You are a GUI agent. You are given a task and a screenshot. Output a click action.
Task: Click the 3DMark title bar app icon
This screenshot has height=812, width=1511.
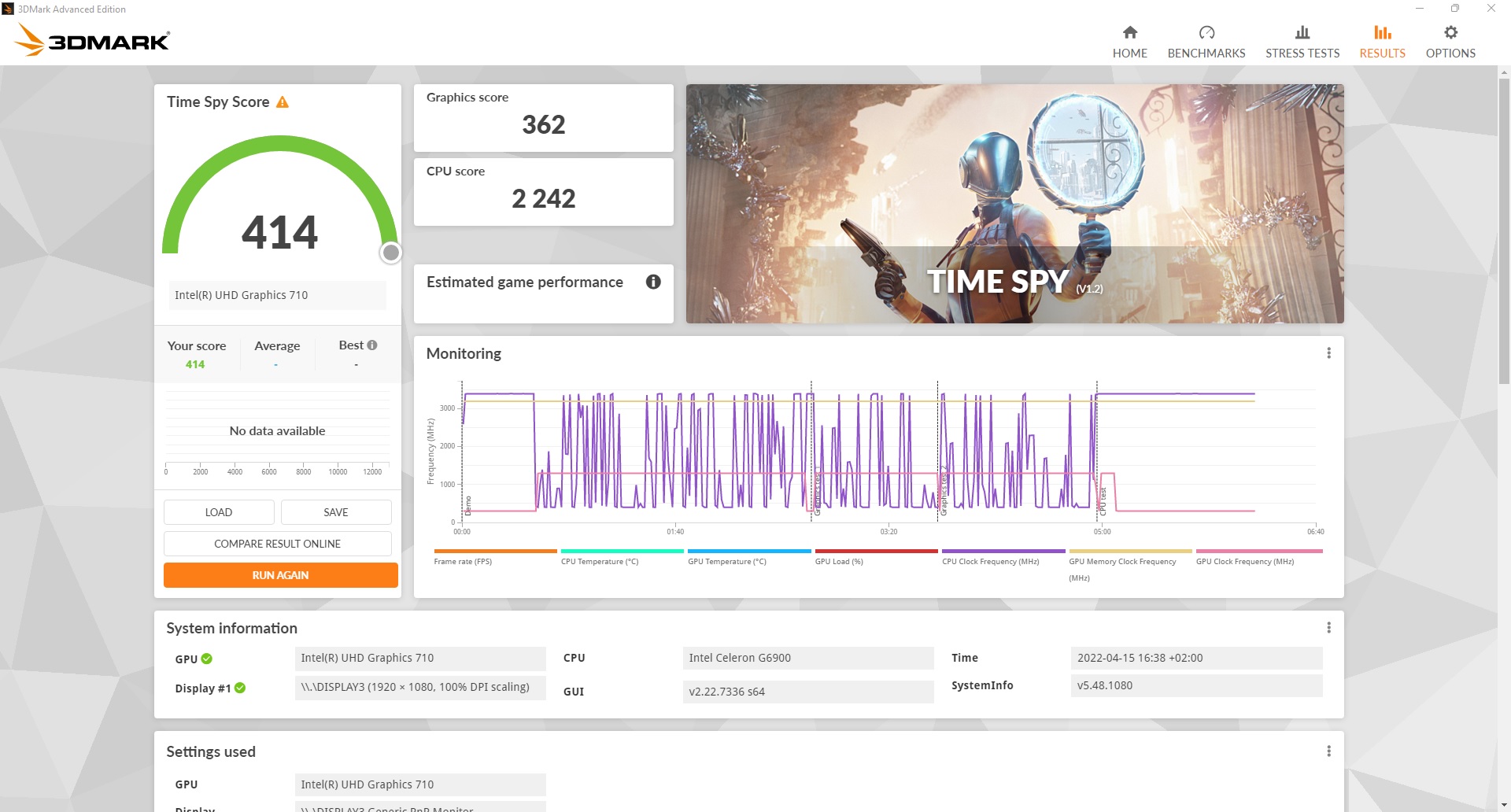pyautogui.click(x=8, y=9)
